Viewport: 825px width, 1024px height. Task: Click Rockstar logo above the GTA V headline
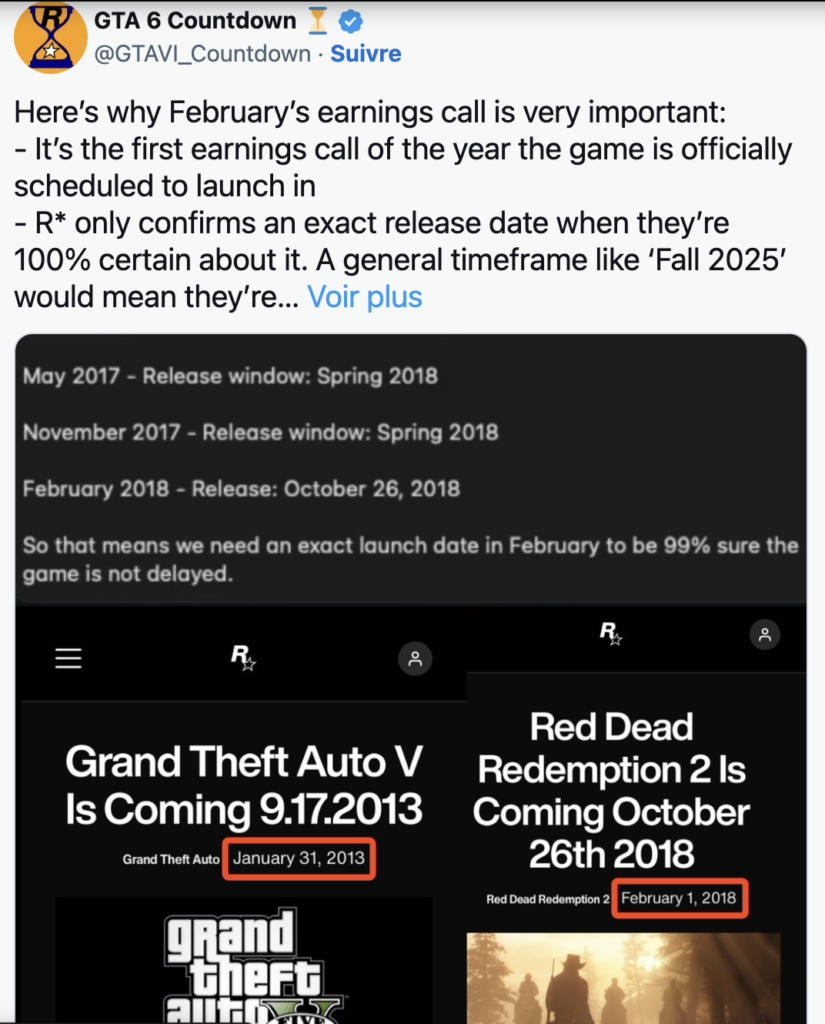click(243, 657)
